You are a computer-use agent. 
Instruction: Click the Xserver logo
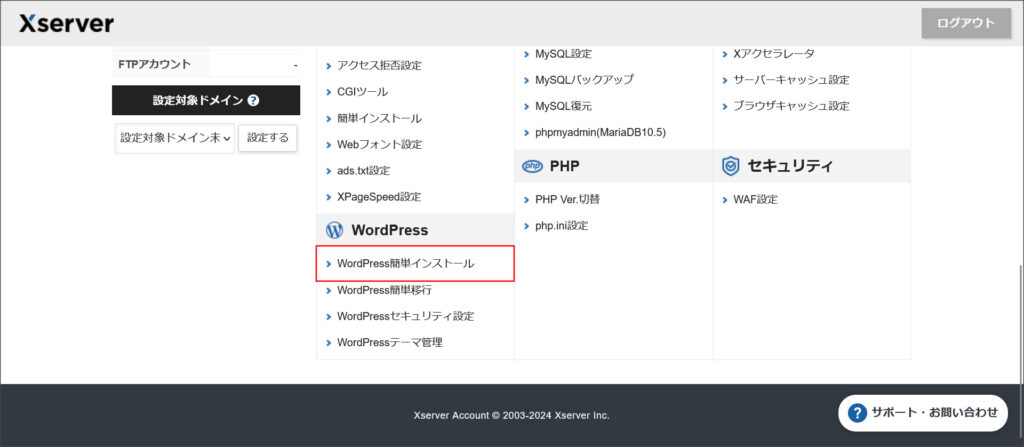tap(66, 23)
